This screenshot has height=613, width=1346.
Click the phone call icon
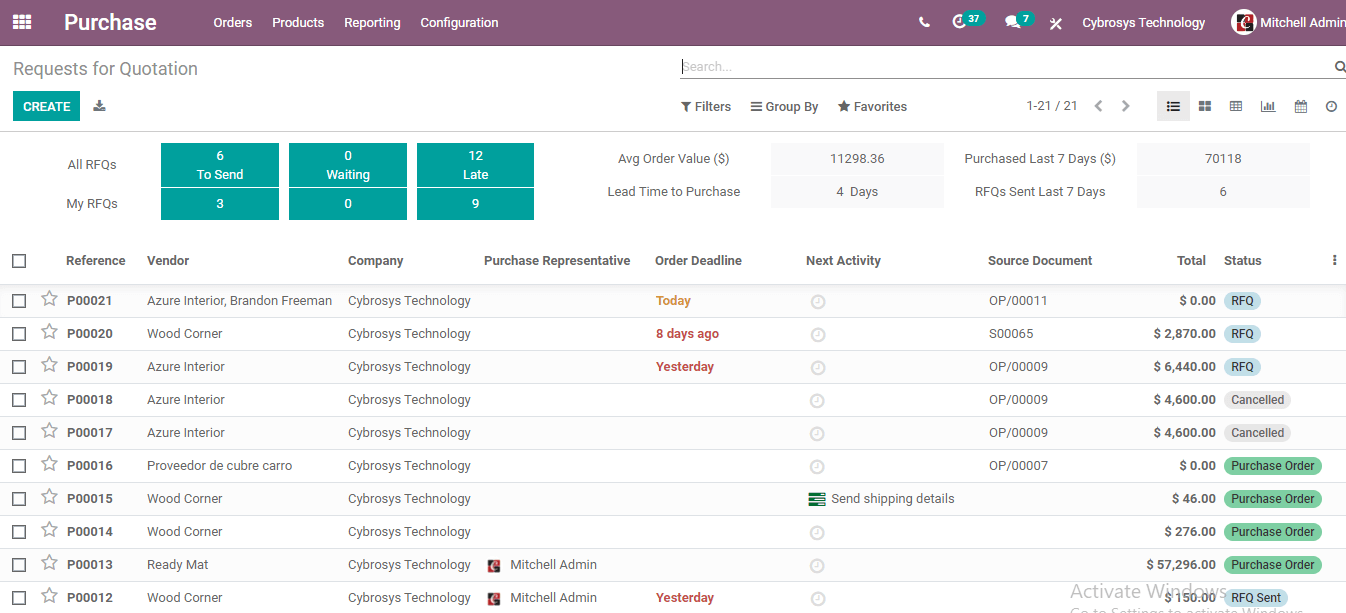[924, 22]
